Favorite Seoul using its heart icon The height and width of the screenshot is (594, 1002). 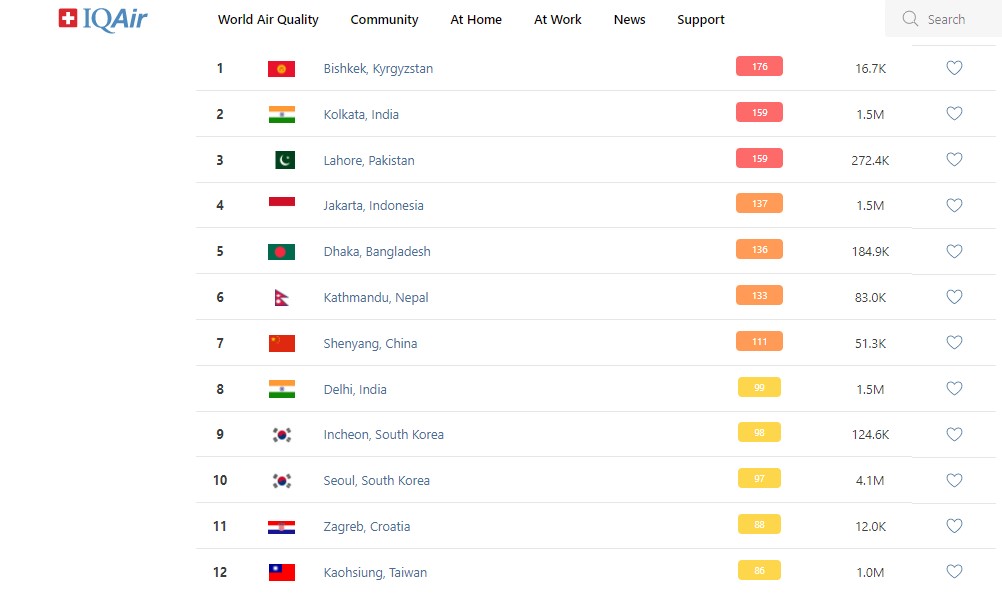pos(954,480)
